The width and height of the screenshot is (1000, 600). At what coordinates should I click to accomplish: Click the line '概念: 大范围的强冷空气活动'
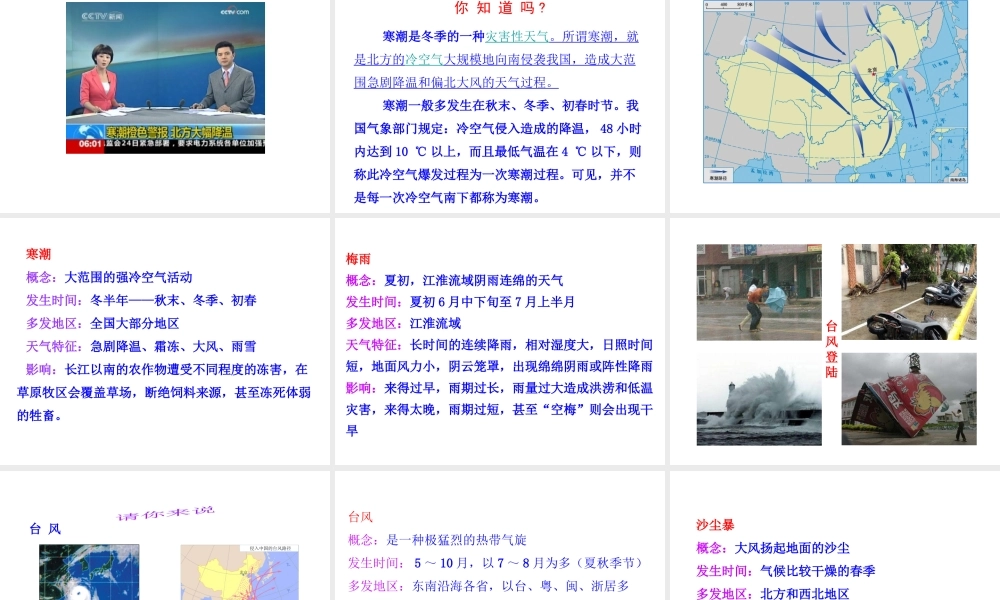point(109,277)
